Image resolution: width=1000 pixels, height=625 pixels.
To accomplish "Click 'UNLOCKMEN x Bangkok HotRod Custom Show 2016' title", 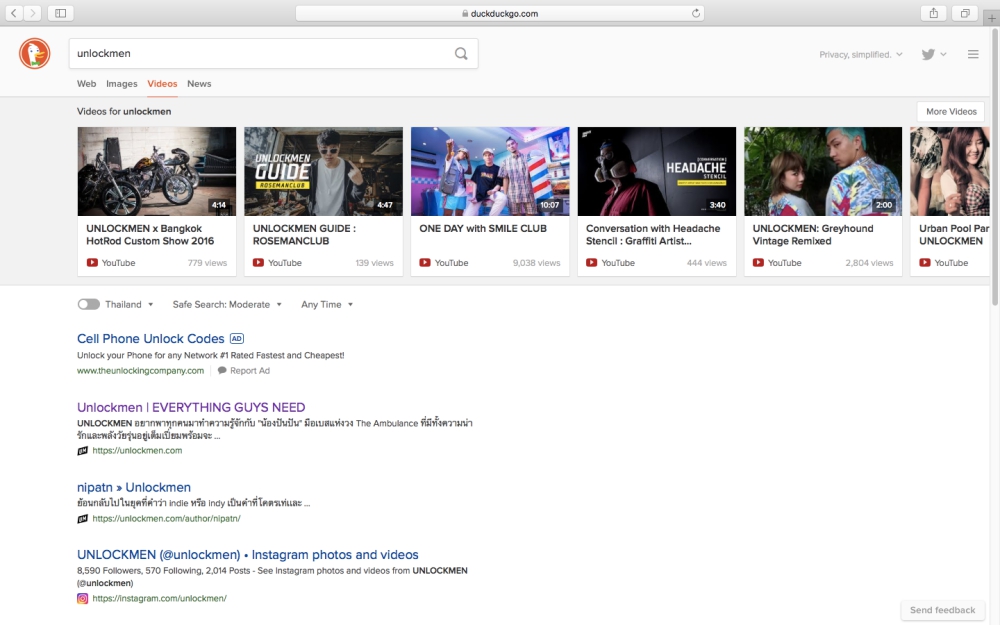I will click(x=151, y=235).
